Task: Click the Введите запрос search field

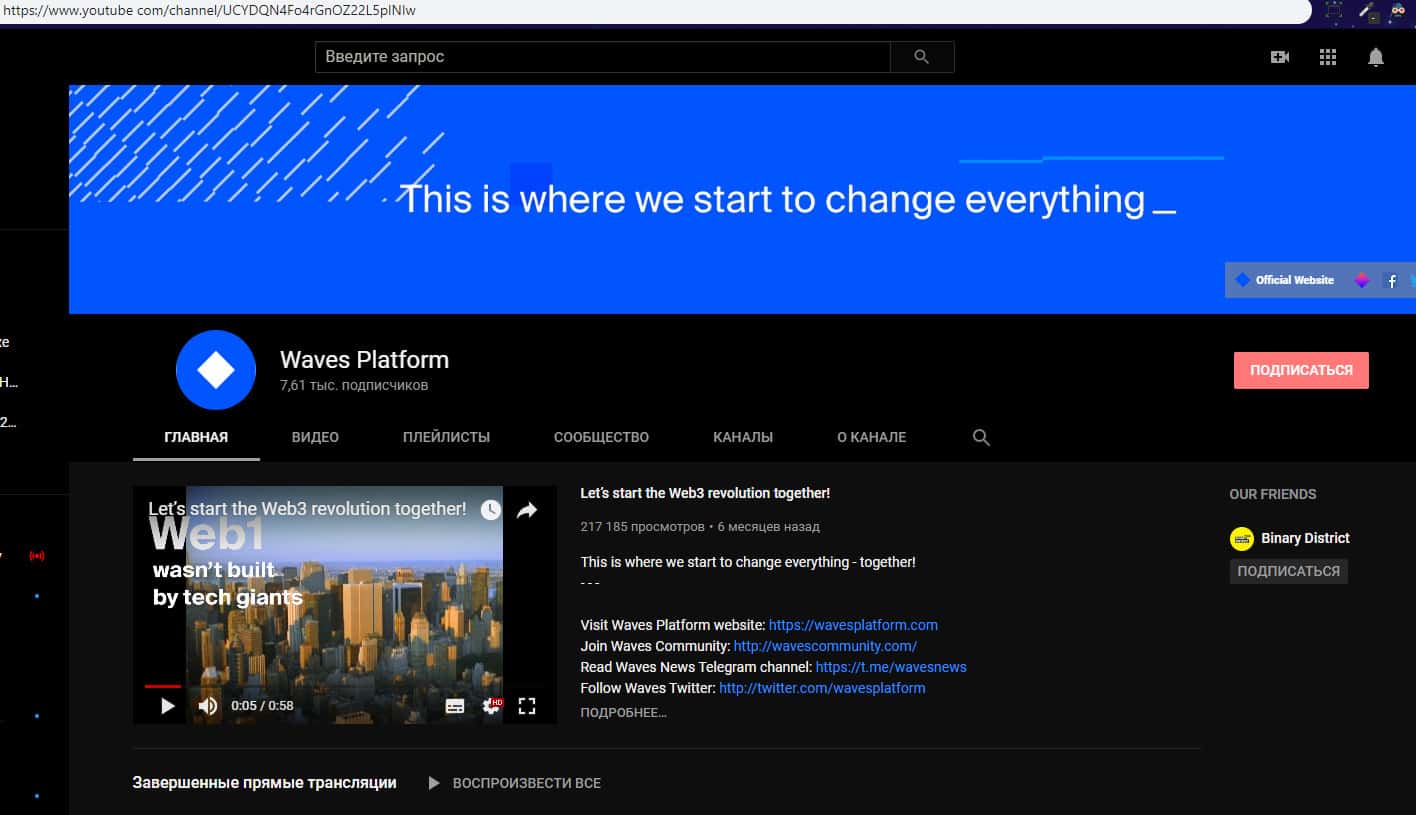Action: point(602,57)
